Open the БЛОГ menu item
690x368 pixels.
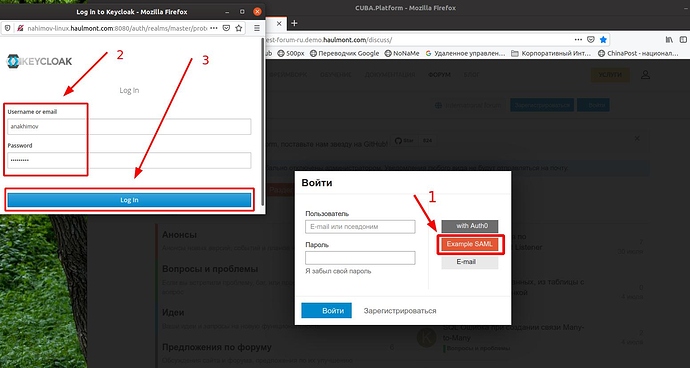[x=472, y=75]
